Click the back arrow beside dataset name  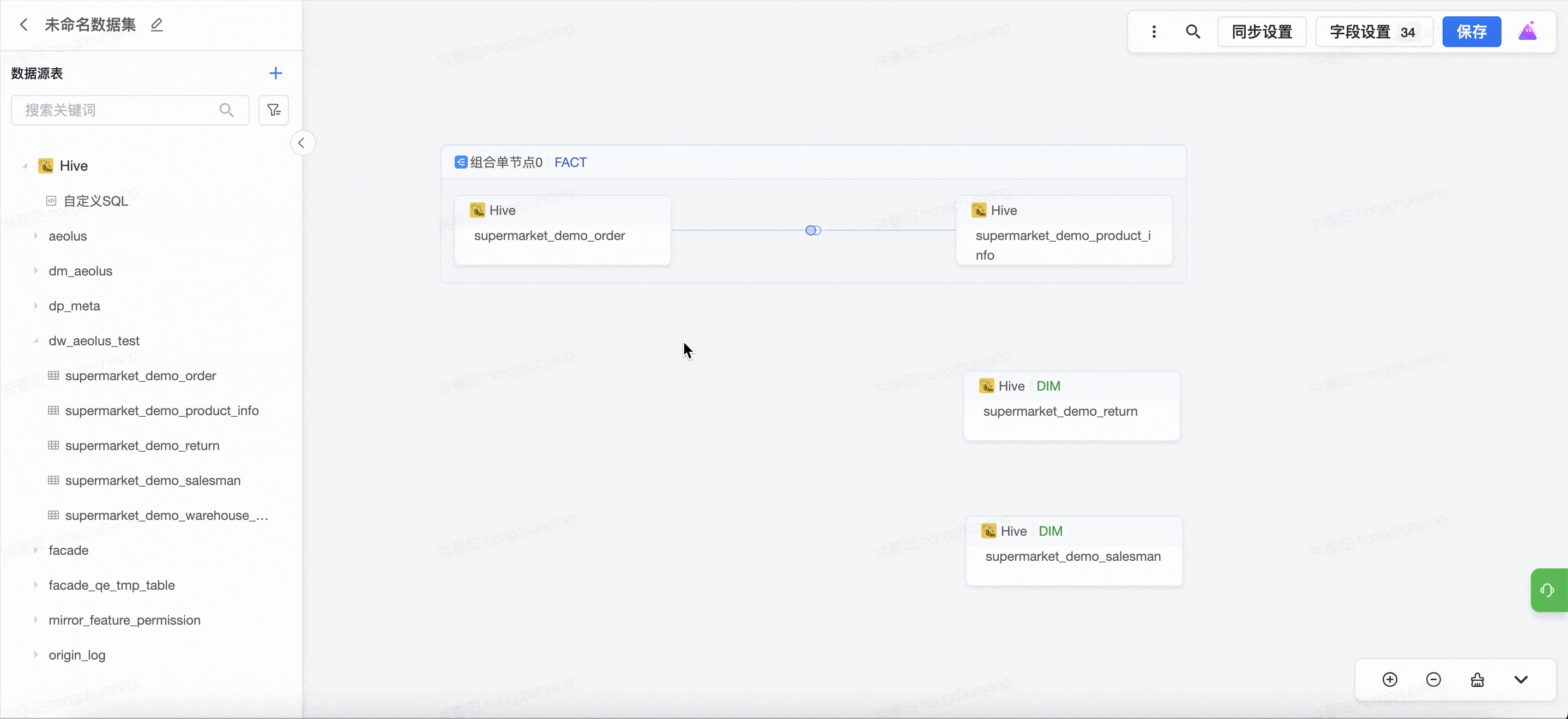pos(24,25)
